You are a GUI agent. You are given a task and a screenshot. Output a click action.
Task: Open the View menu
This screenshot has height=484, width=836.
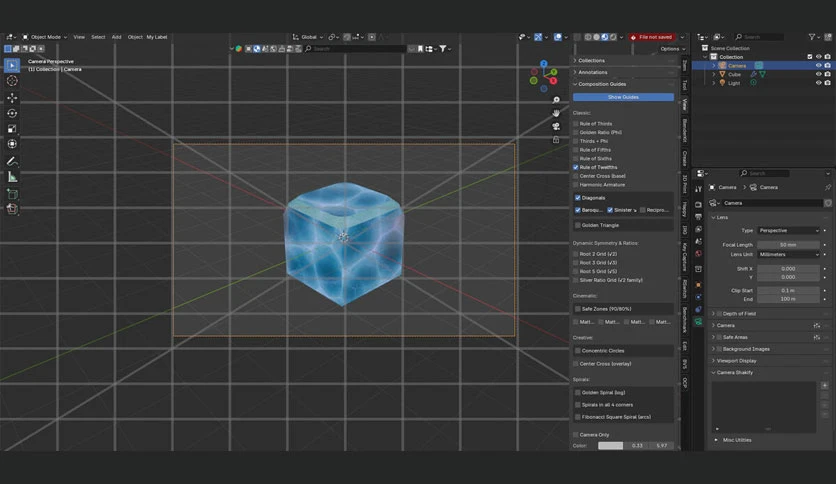79,37
